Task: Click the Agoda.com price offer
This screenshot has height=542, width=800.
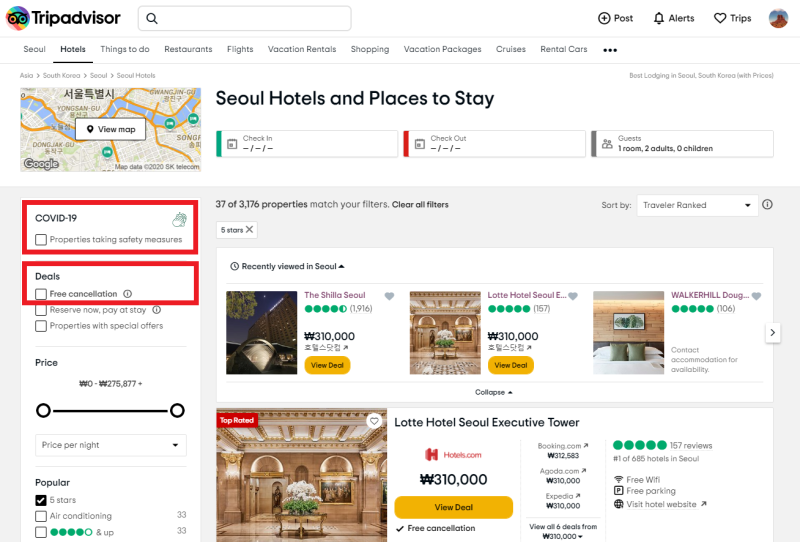Action: pos(563,476)
